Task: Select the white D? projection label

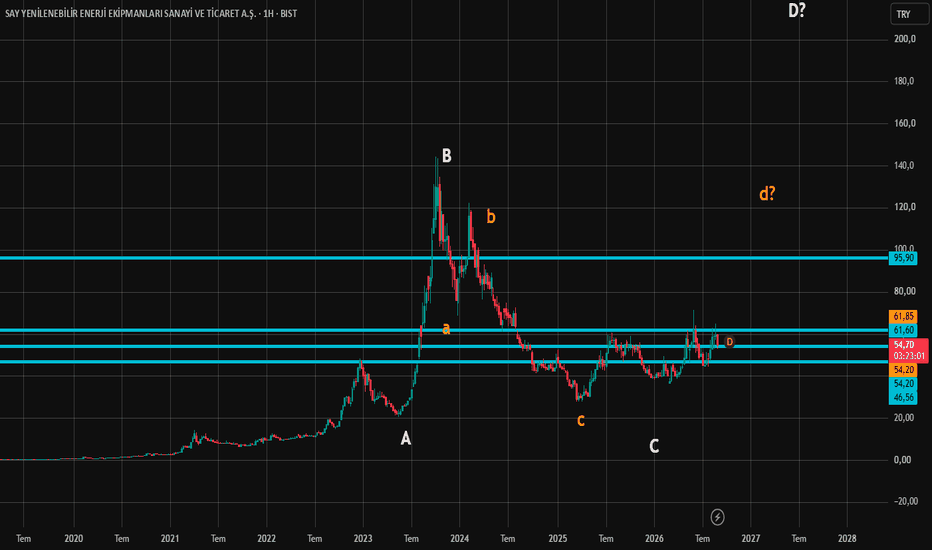Action: [797, 10]
